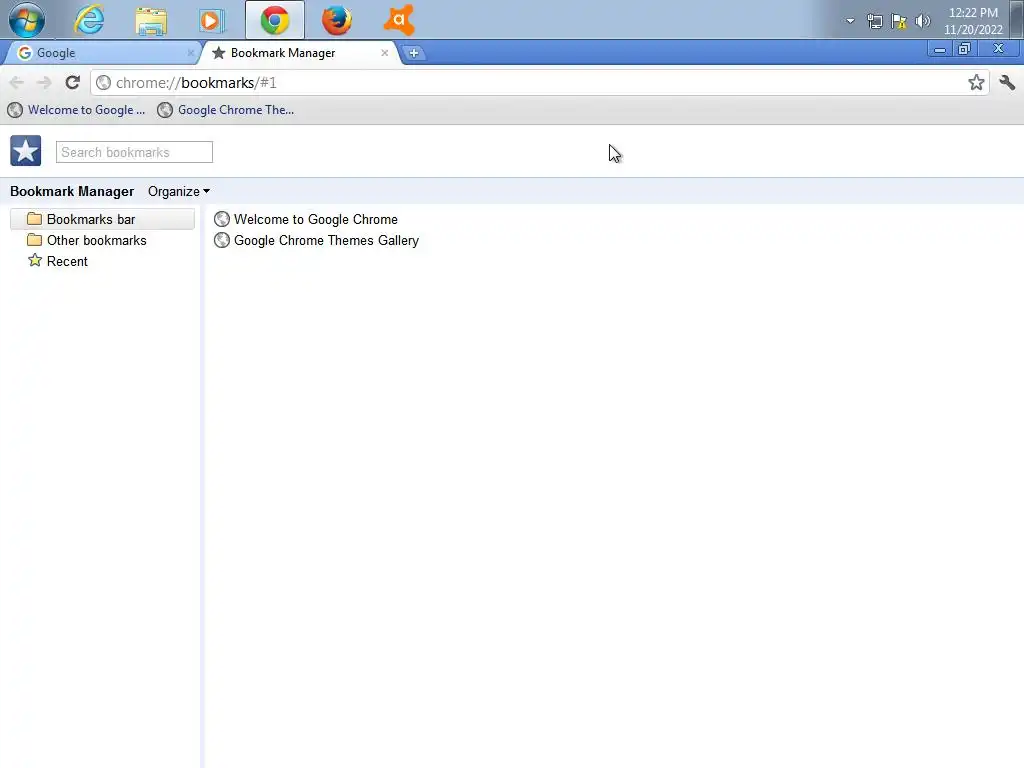Minimize the Chrome window
Viewport: 1024px width, 768px height.
tap(940, 49)
